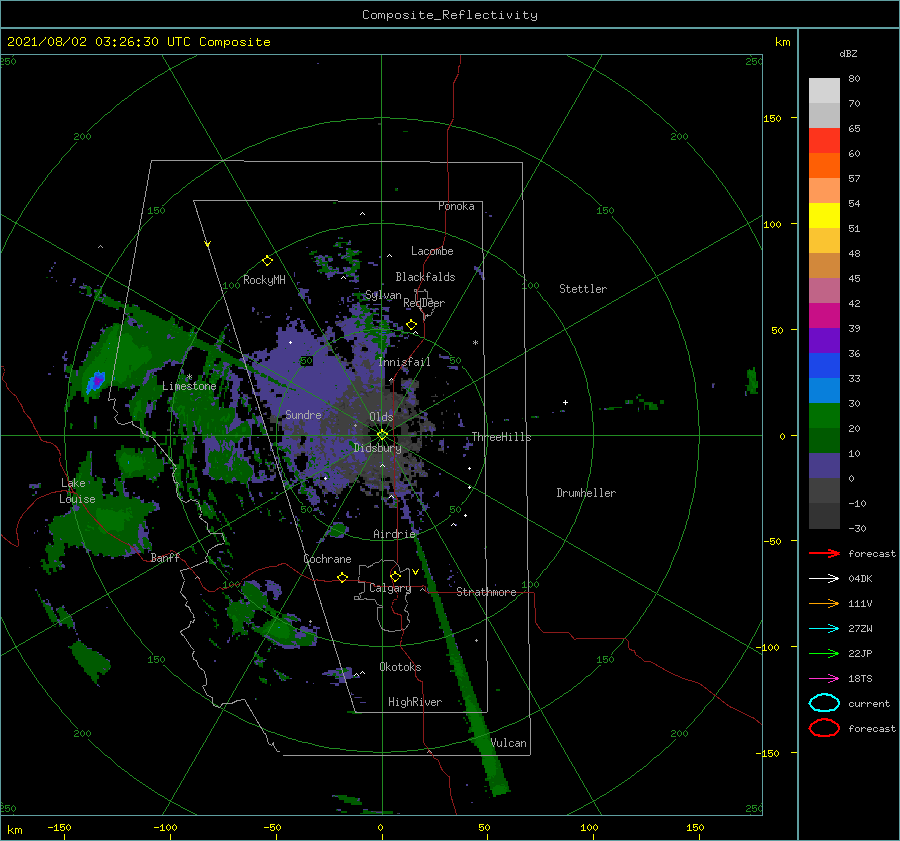Click the Banff label
This screenshot has width=900, height=841.
point(165,558)
